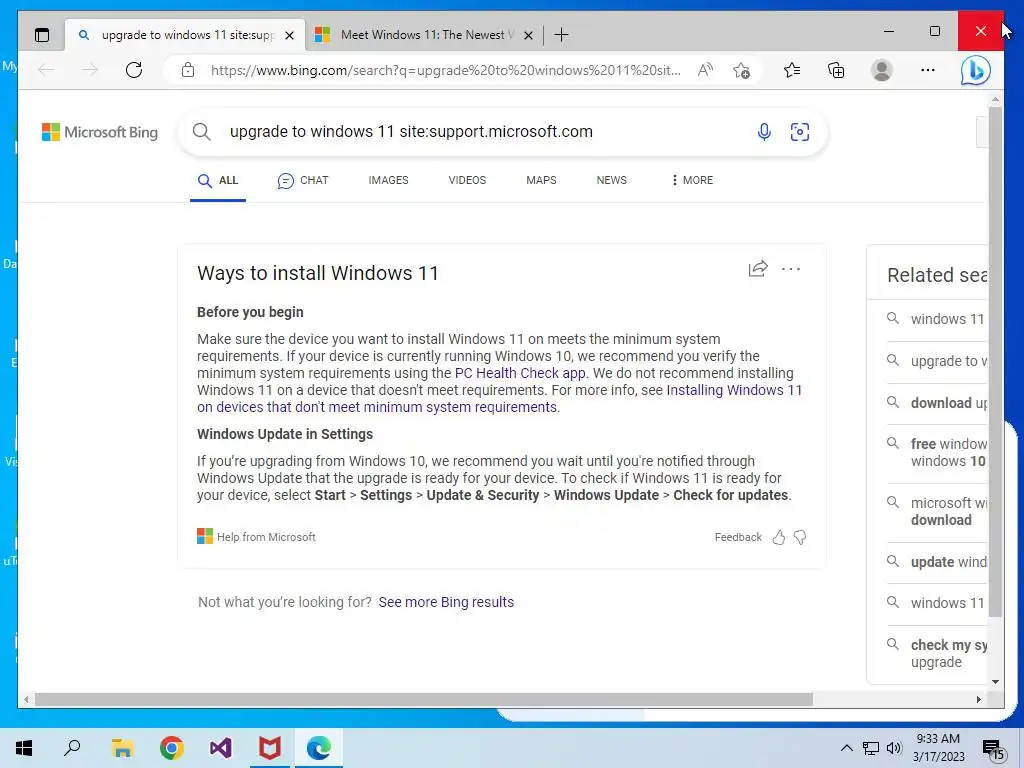Open taskbar search magnifier
This screenshot has width=1024, height=768.
72,748
